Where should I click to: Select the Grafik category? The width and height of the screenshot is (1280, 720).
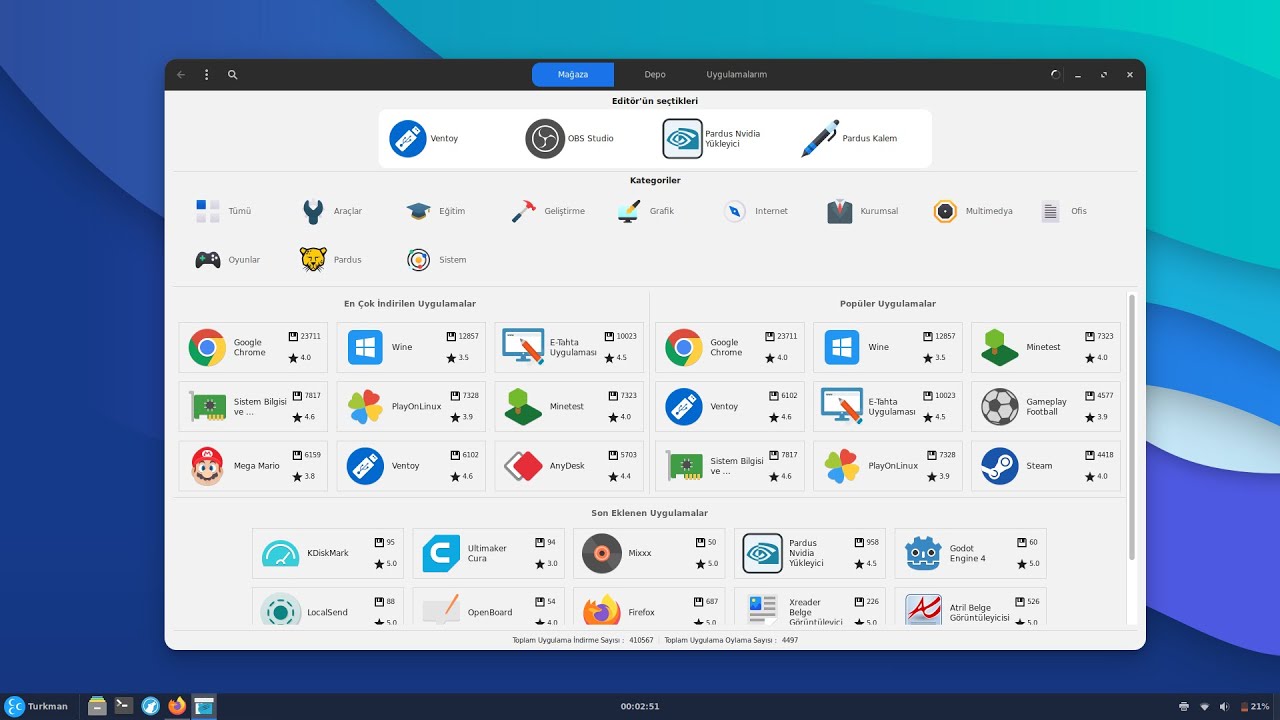tap(646, 211)
